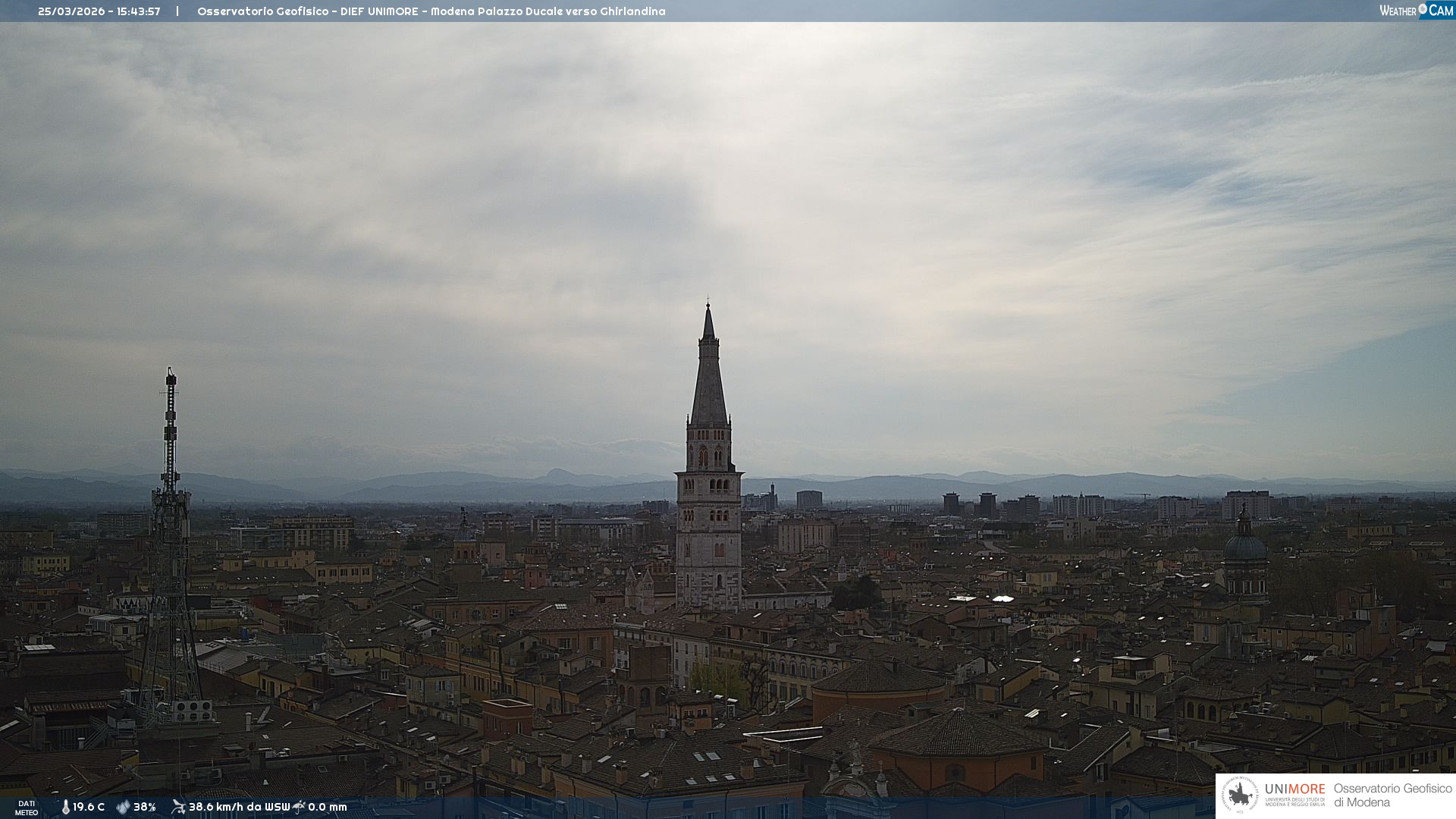Viewport: 1456px width, 819px height.
Task: Click the UNIMORE wordmark in the bottom-right logo
Action: (1294, 789)
